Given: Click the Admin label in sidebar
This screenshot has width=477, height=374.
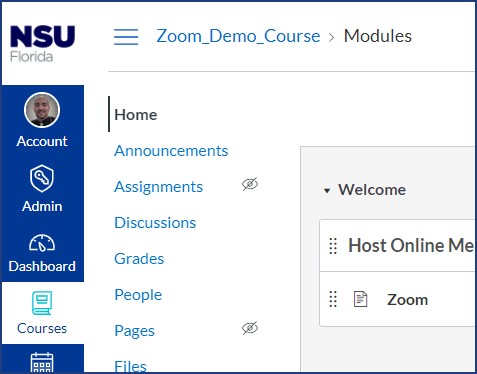Looking at the screenshot, I should pyautogui.click(x=42, y=206).
